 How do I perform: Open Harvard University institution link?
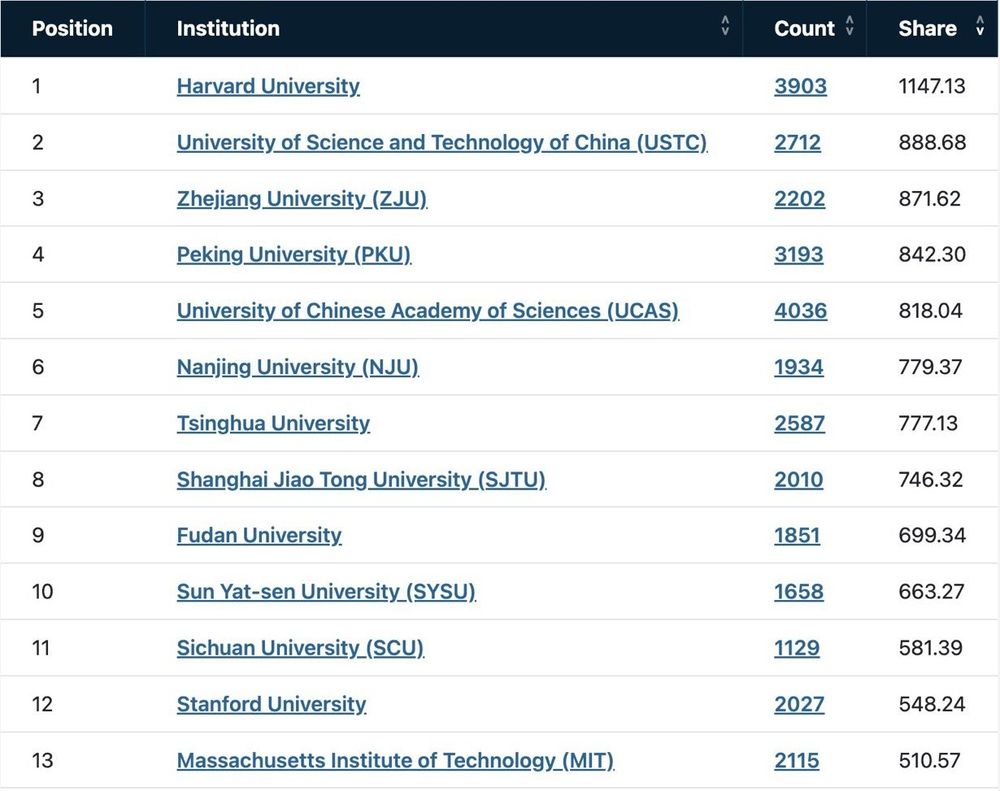[x=268, y=86]
